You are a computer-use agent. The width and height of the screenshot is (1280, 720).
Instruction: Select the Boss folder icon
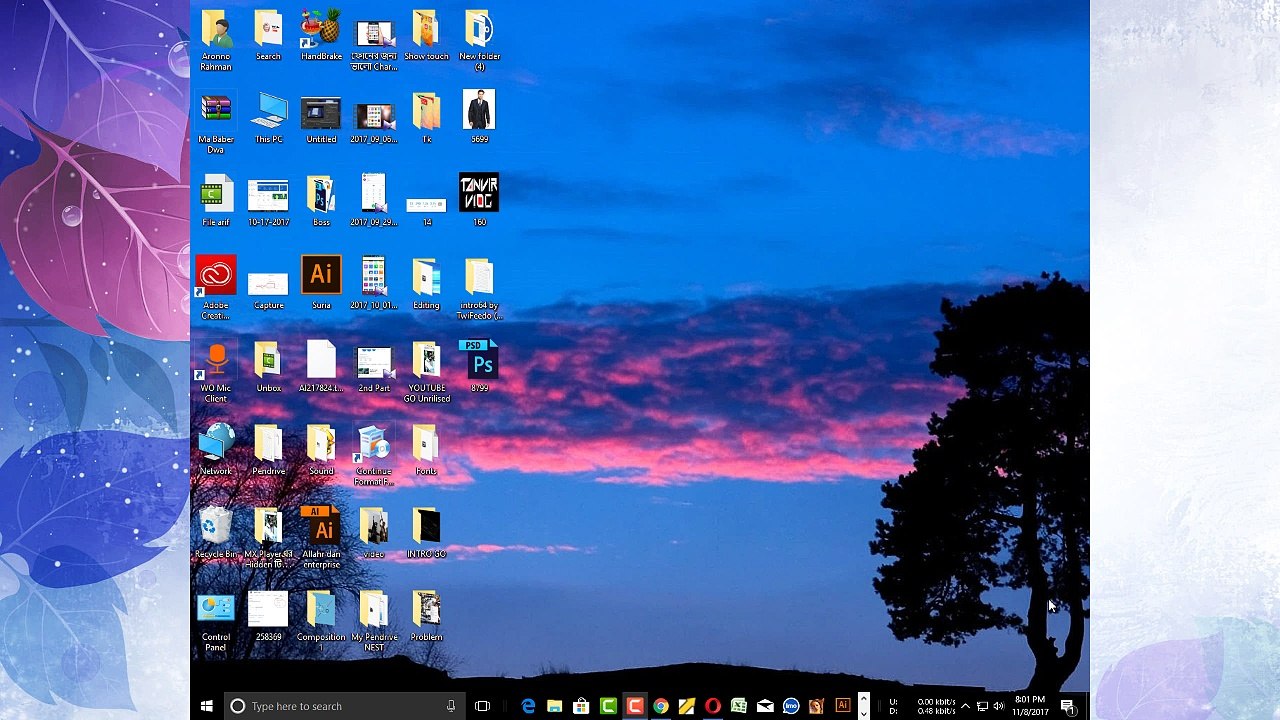click(x=321, y=196)
